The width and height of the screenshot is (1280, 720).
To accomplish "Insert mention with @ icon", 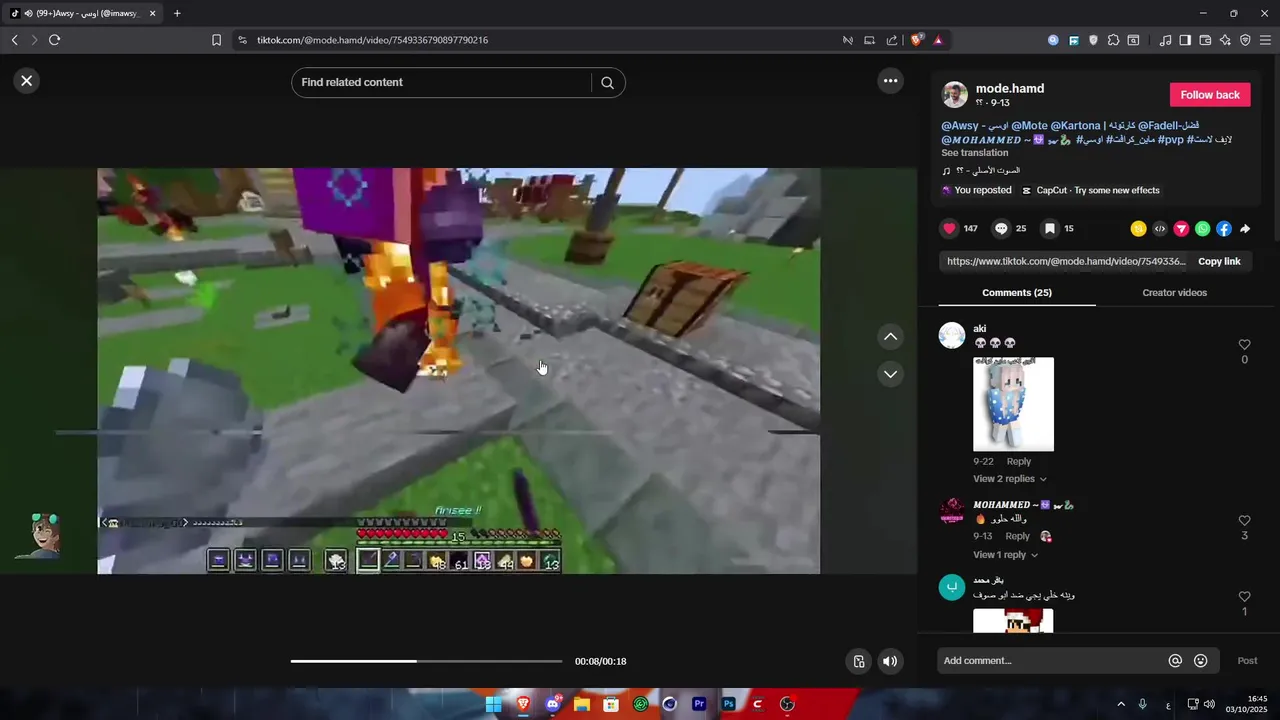I will (1175, 661).
